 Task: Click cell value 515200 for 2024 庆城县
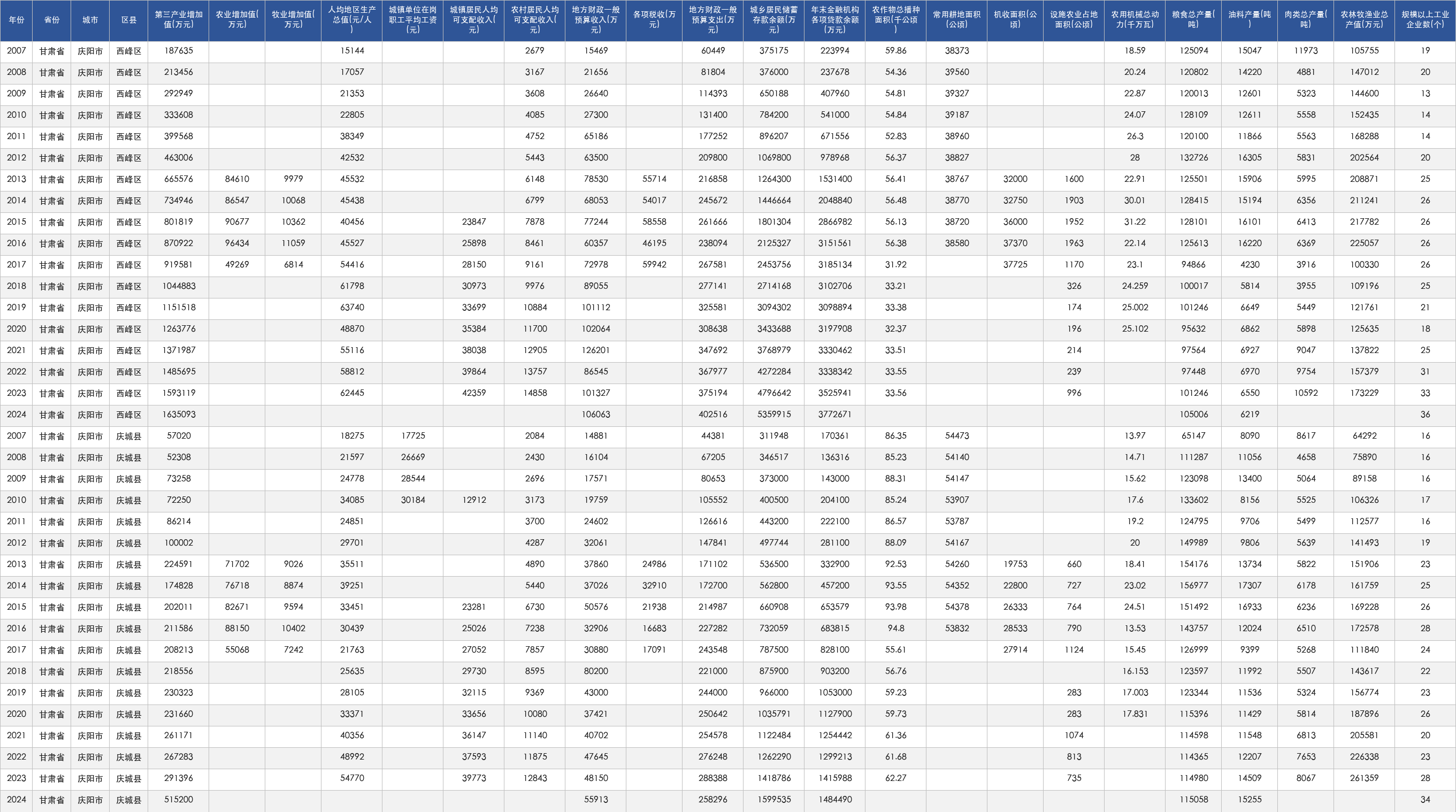pyautogui.click(x=179, y=800)
